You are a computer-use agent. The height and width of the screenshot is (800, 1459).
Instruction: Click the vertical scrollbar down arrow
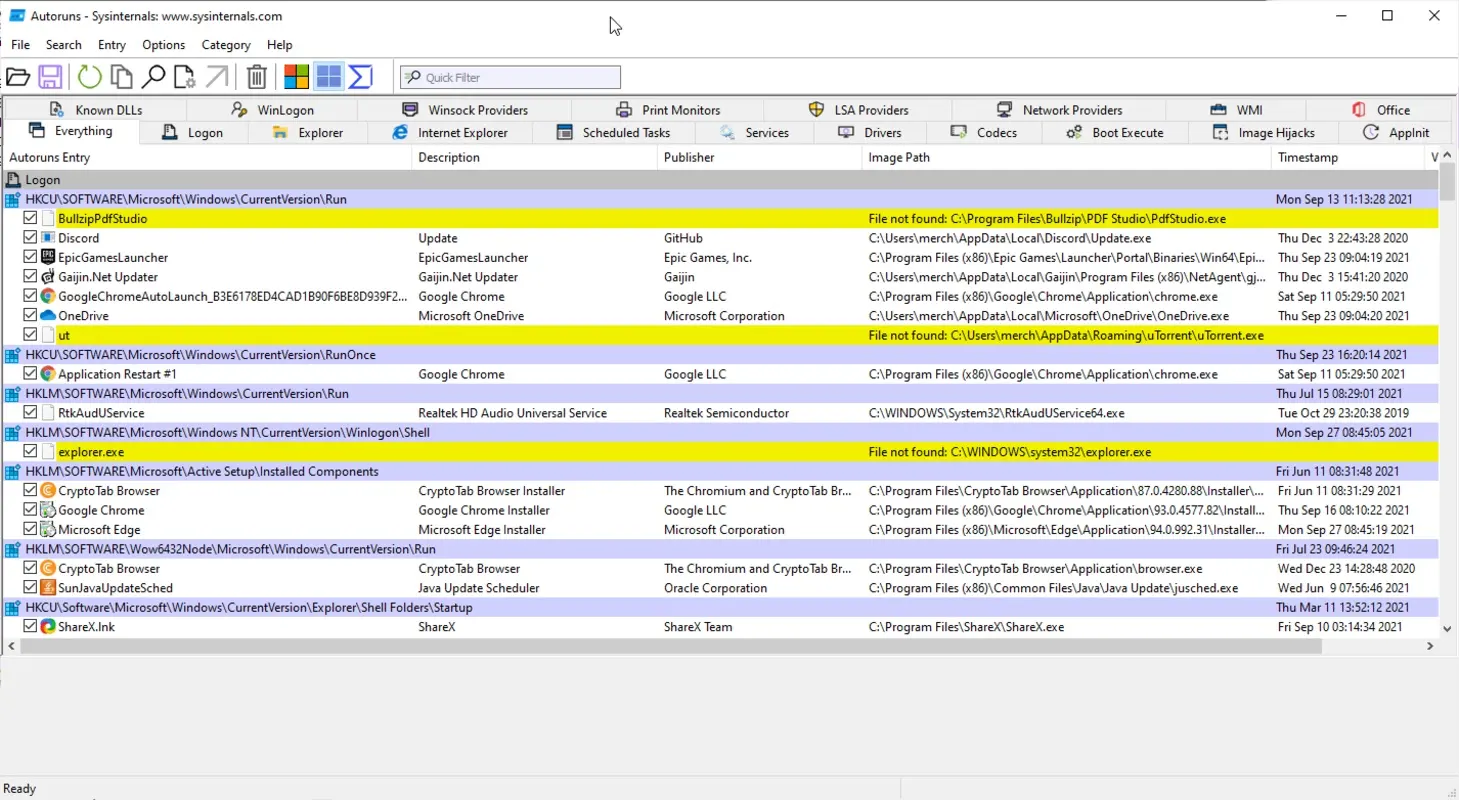1447,629
